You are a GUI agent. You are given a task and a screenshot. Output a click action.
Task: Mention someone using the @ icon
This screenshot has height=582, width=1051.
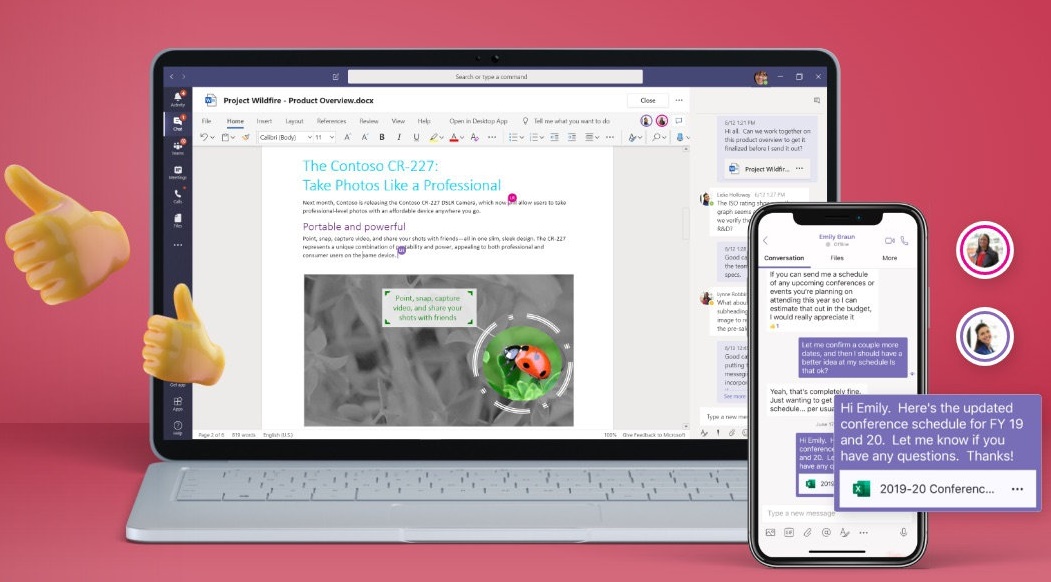[x=826, y=532]
